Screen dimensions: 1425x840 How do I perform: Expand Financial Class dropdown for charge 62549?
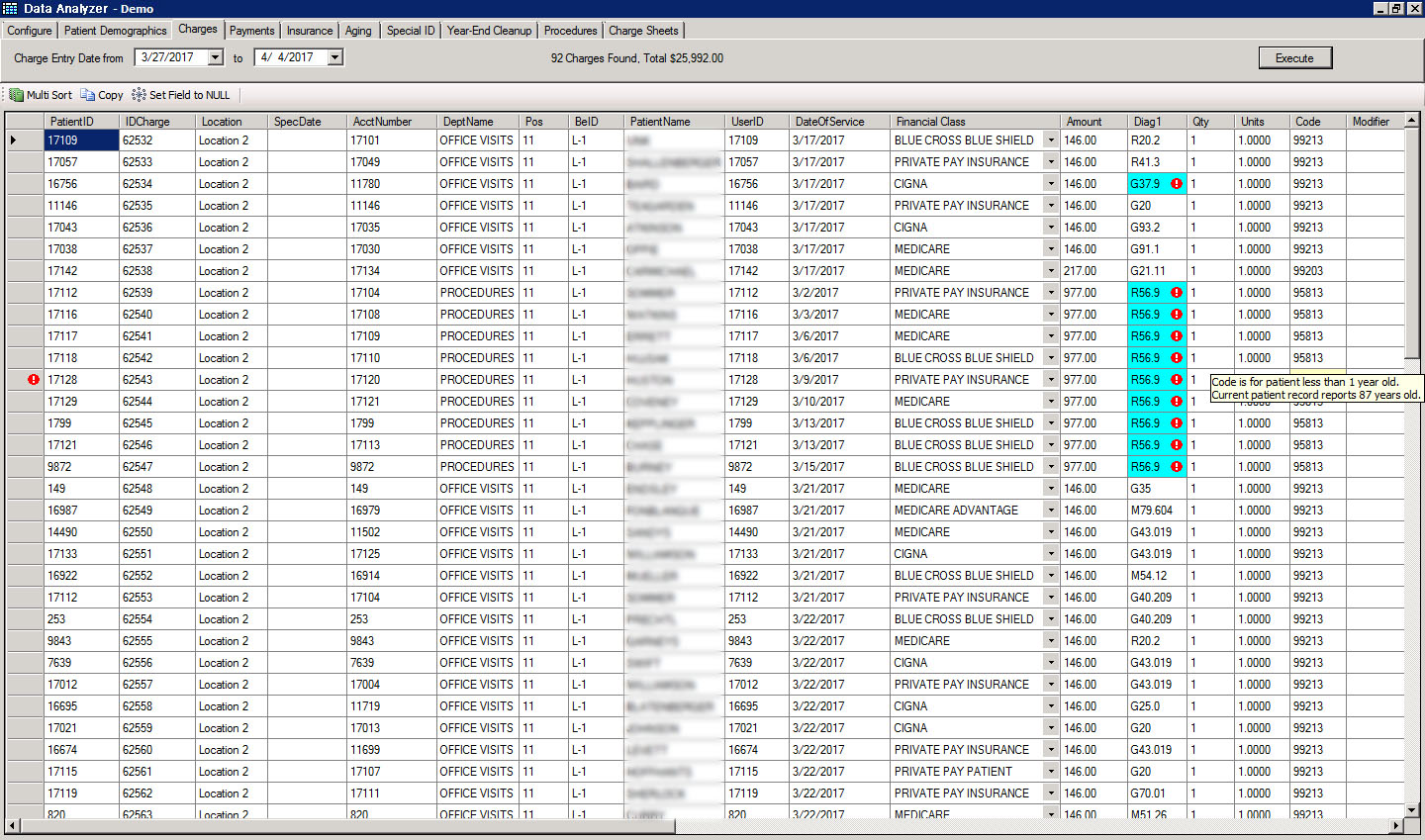[1051, 511]
